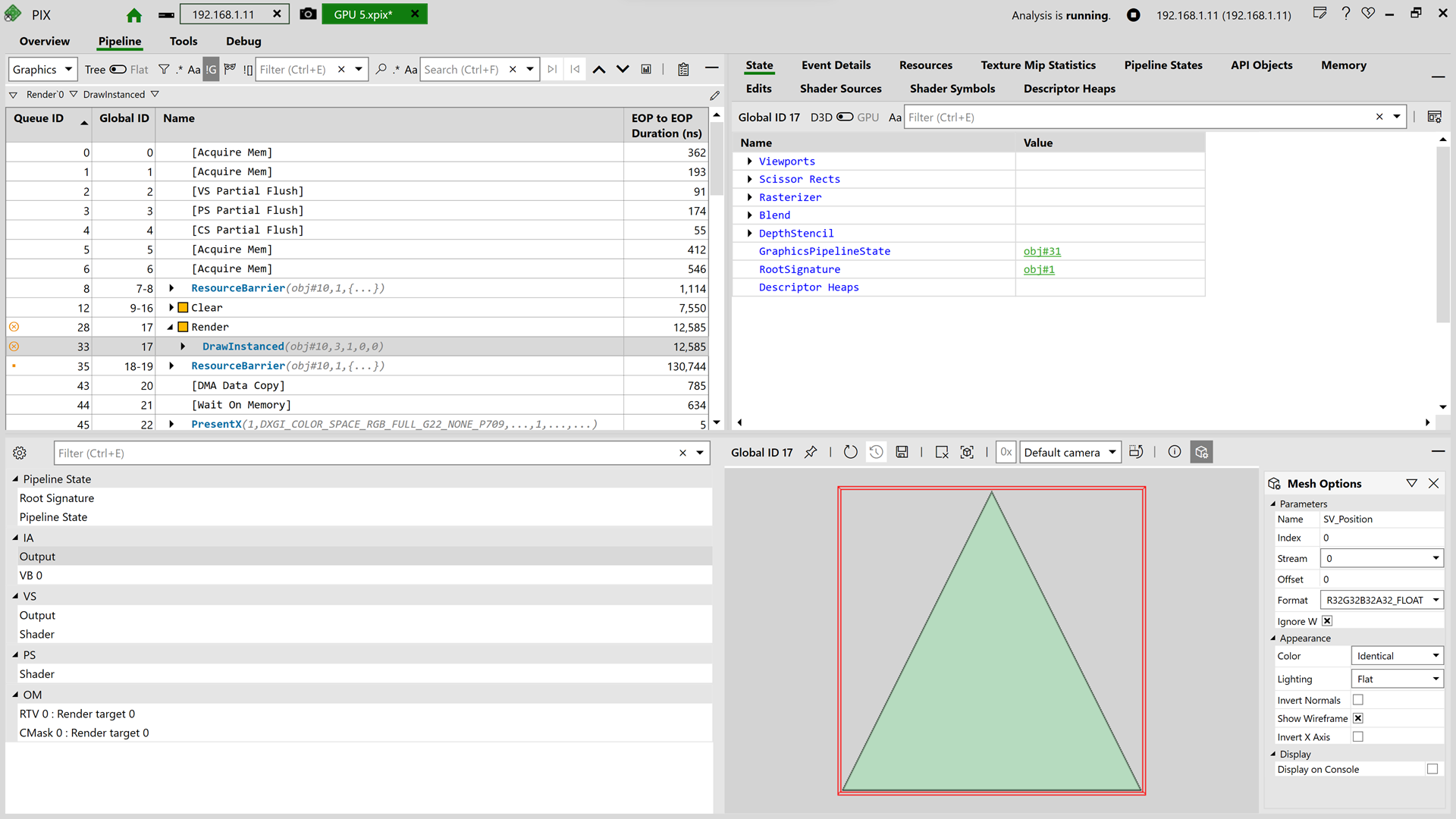Open GraphicsPipelineState link obj#31
This screenshot has width=1456, height=819.
point(1042,251)
